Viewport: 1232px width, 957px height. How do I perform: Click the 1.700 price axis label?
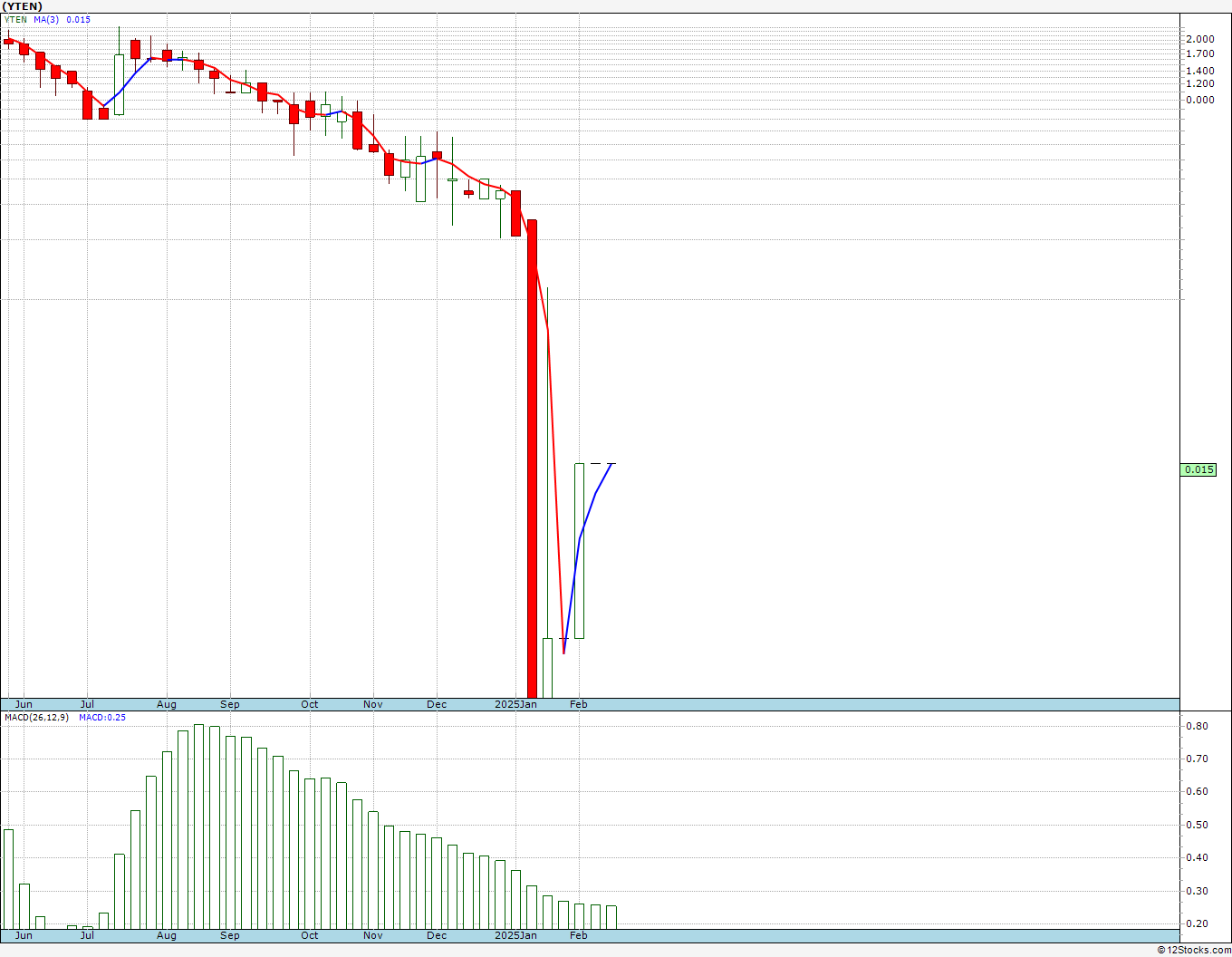point(1199,54)
